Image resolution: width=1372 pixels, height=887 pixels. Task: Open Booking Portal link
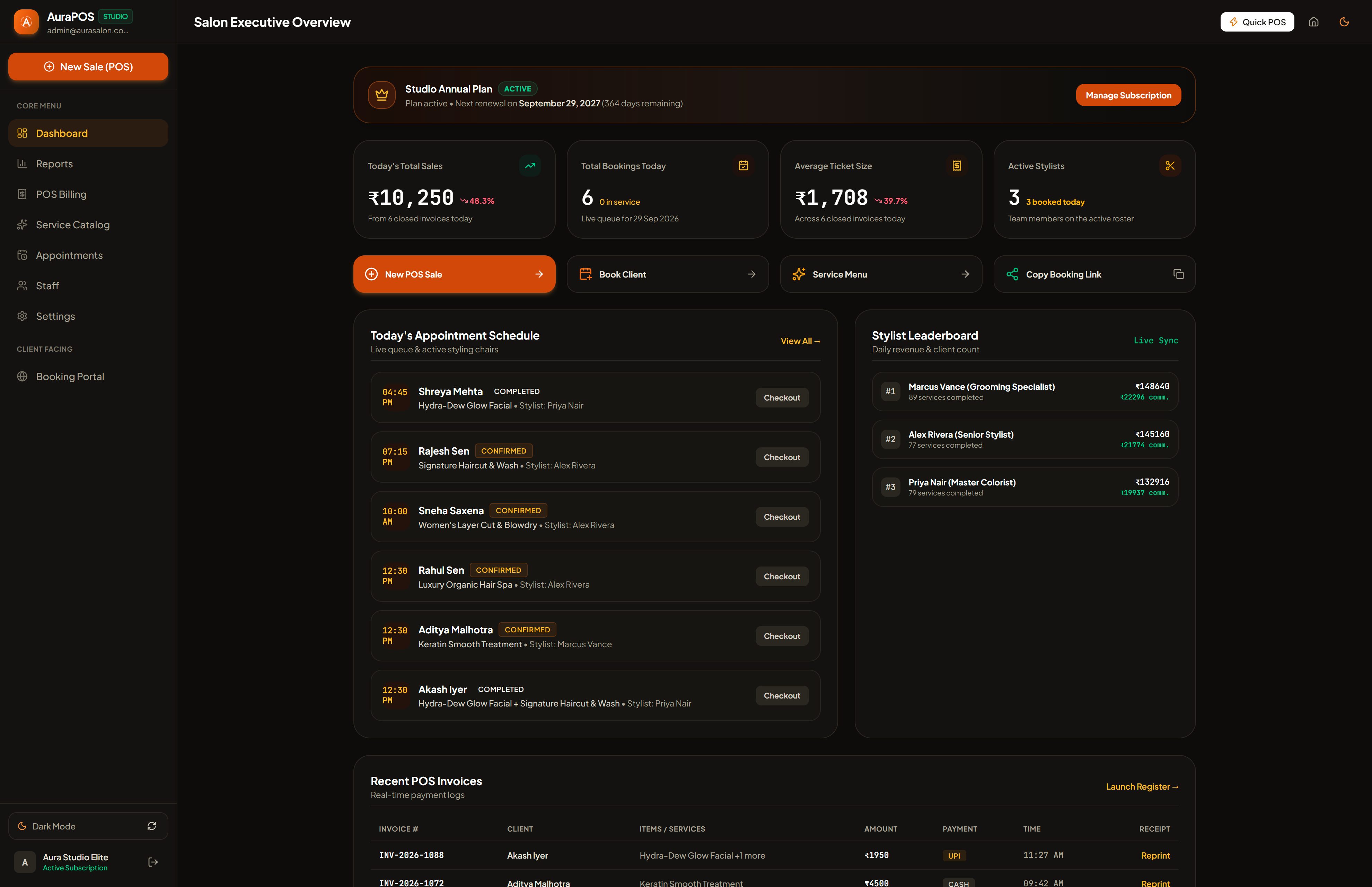click(x=88, y=376)
